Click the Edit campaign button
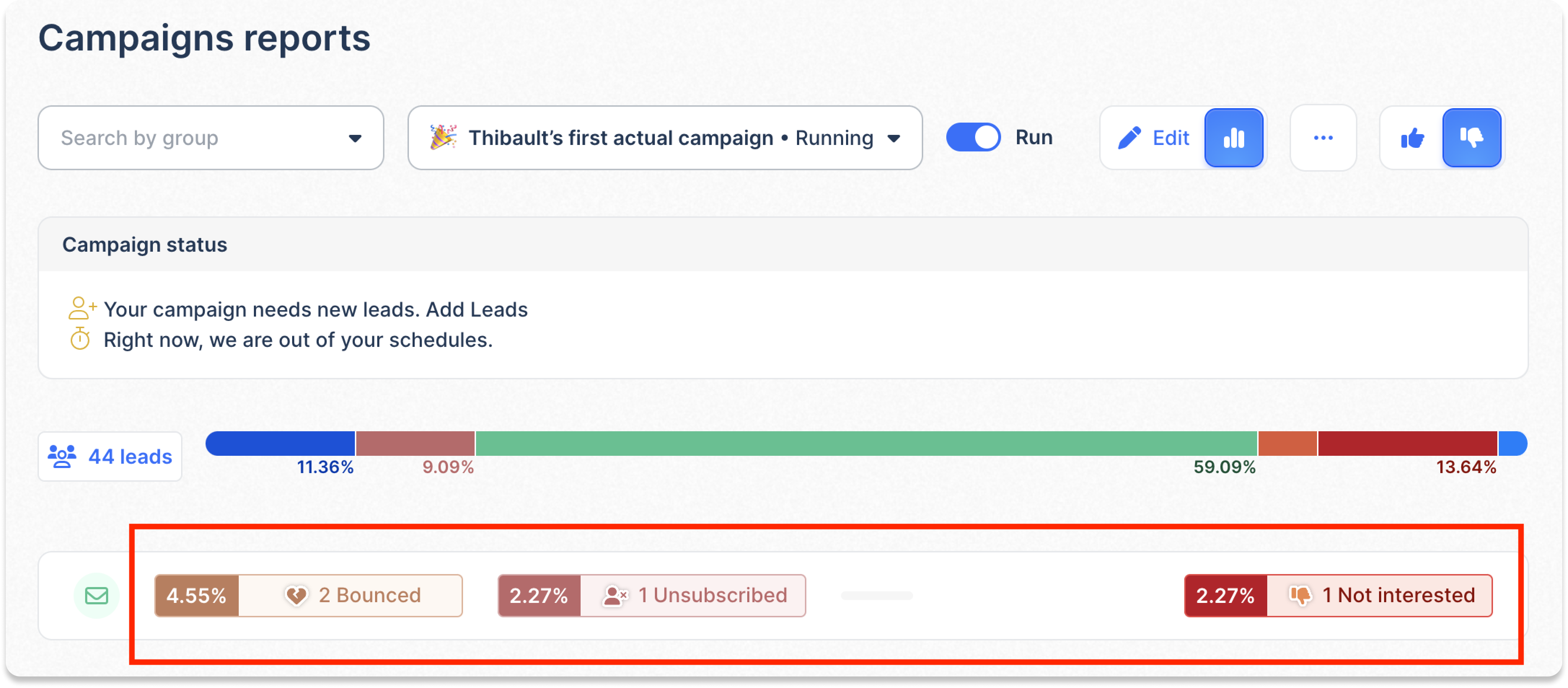1568x688 pixels. point(1153,138)
